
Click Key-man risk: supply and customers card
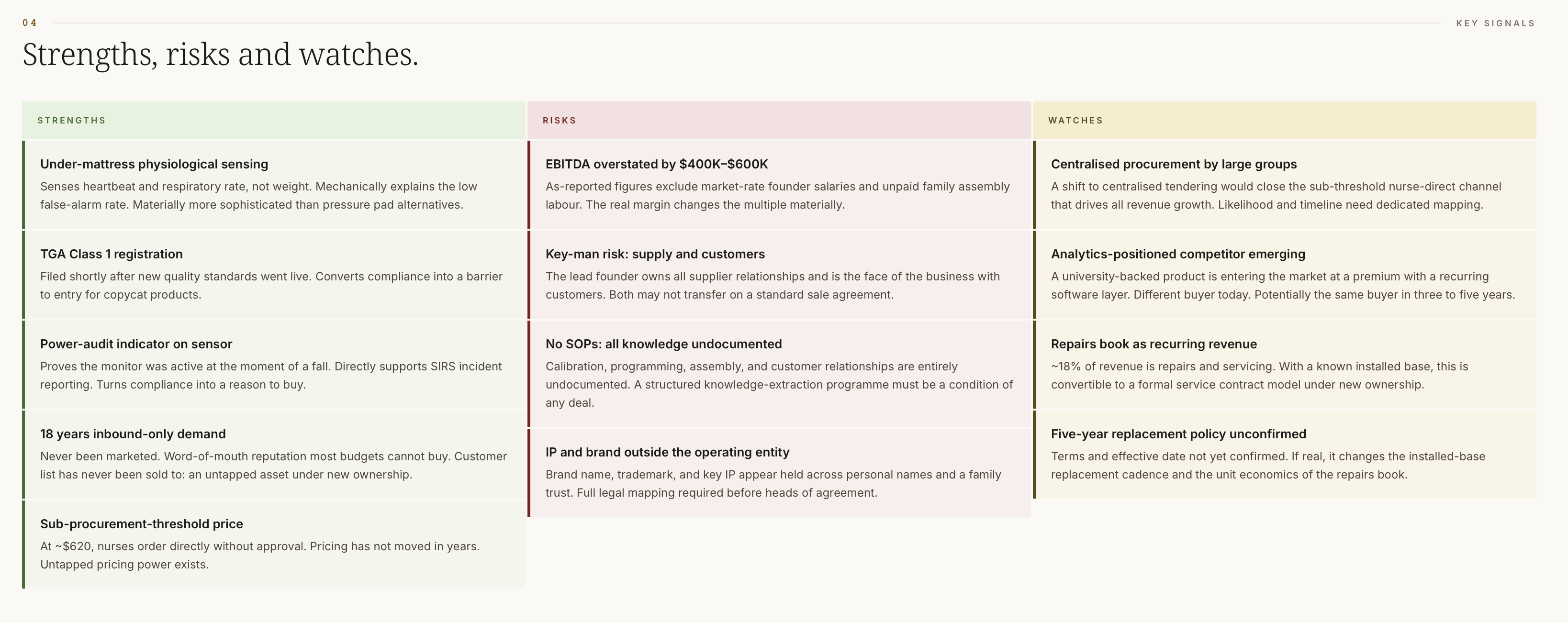click(x=779, y=274)
